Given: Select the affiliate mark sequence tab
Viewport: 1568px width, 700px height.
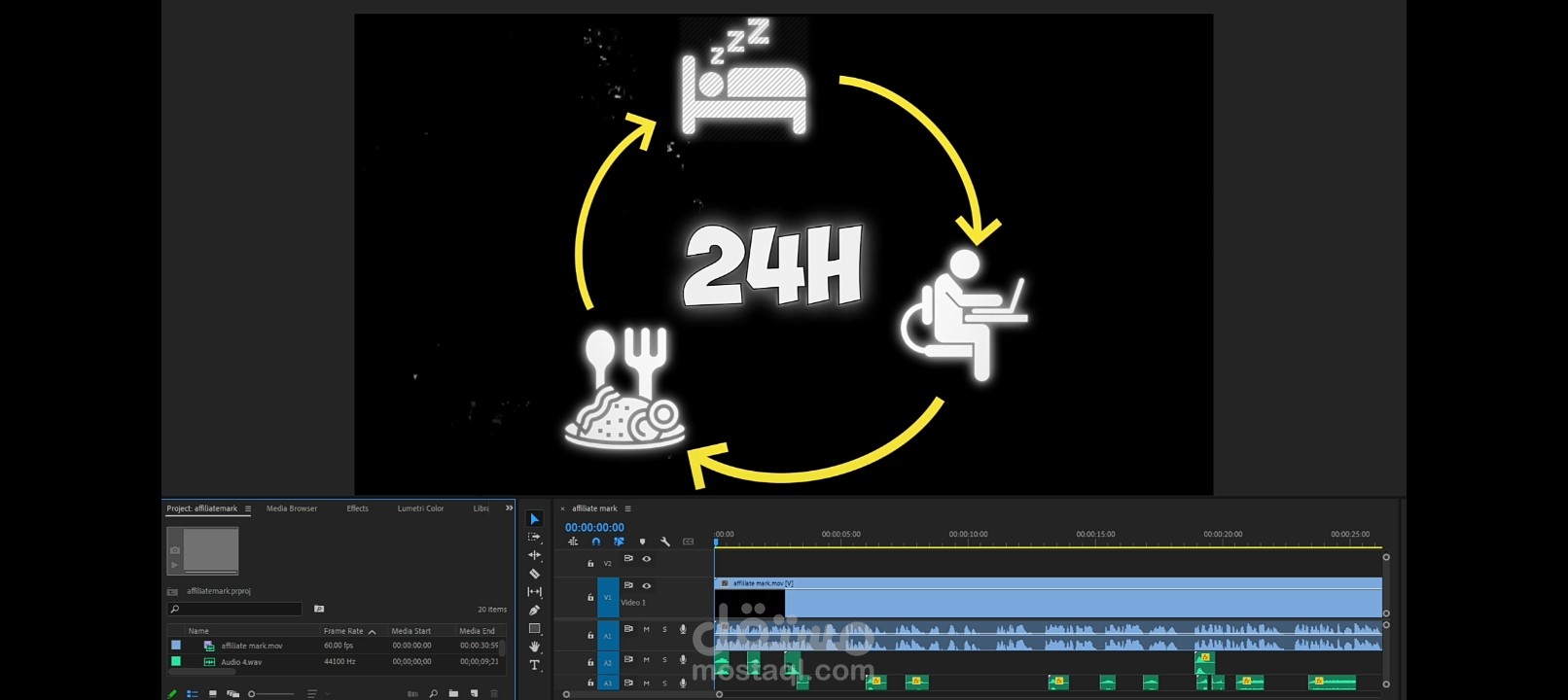Looking at the screenshot, I should pyautogui.click(x=594, y=508).
